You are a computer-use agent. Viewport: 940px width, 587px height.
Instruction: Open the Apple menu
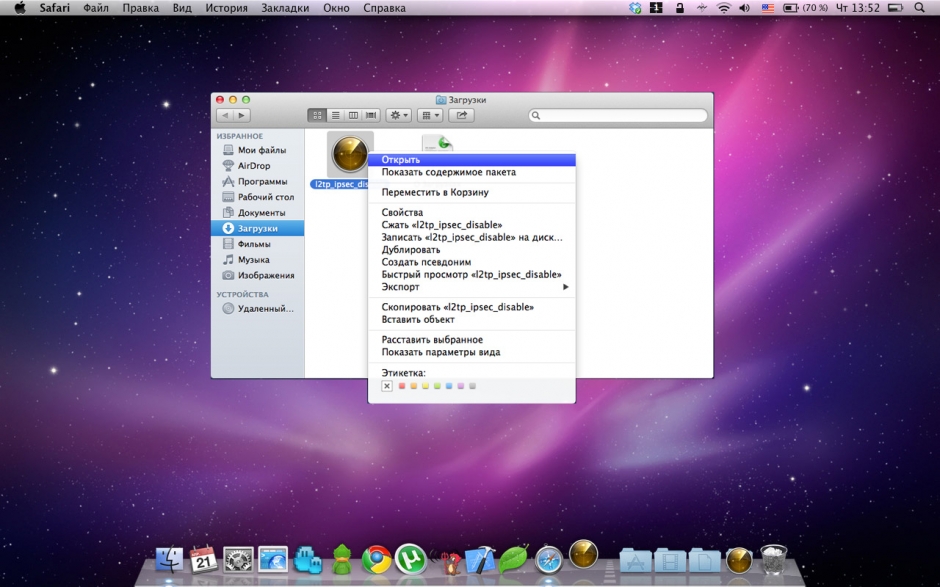tap(20, 8)
